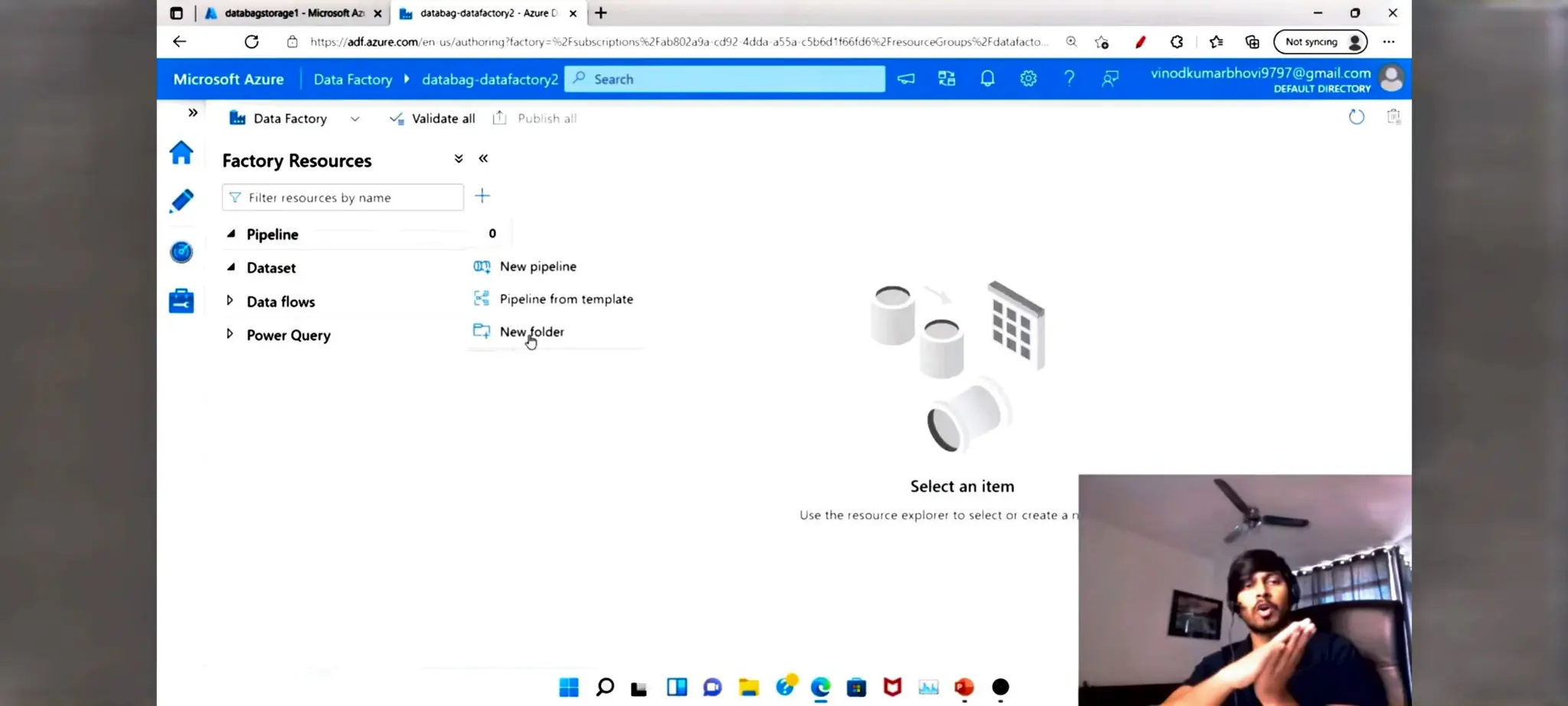This screenshot has height=706, width=1568.
Task: Click the Azure Search box
Action: (724, 79)
